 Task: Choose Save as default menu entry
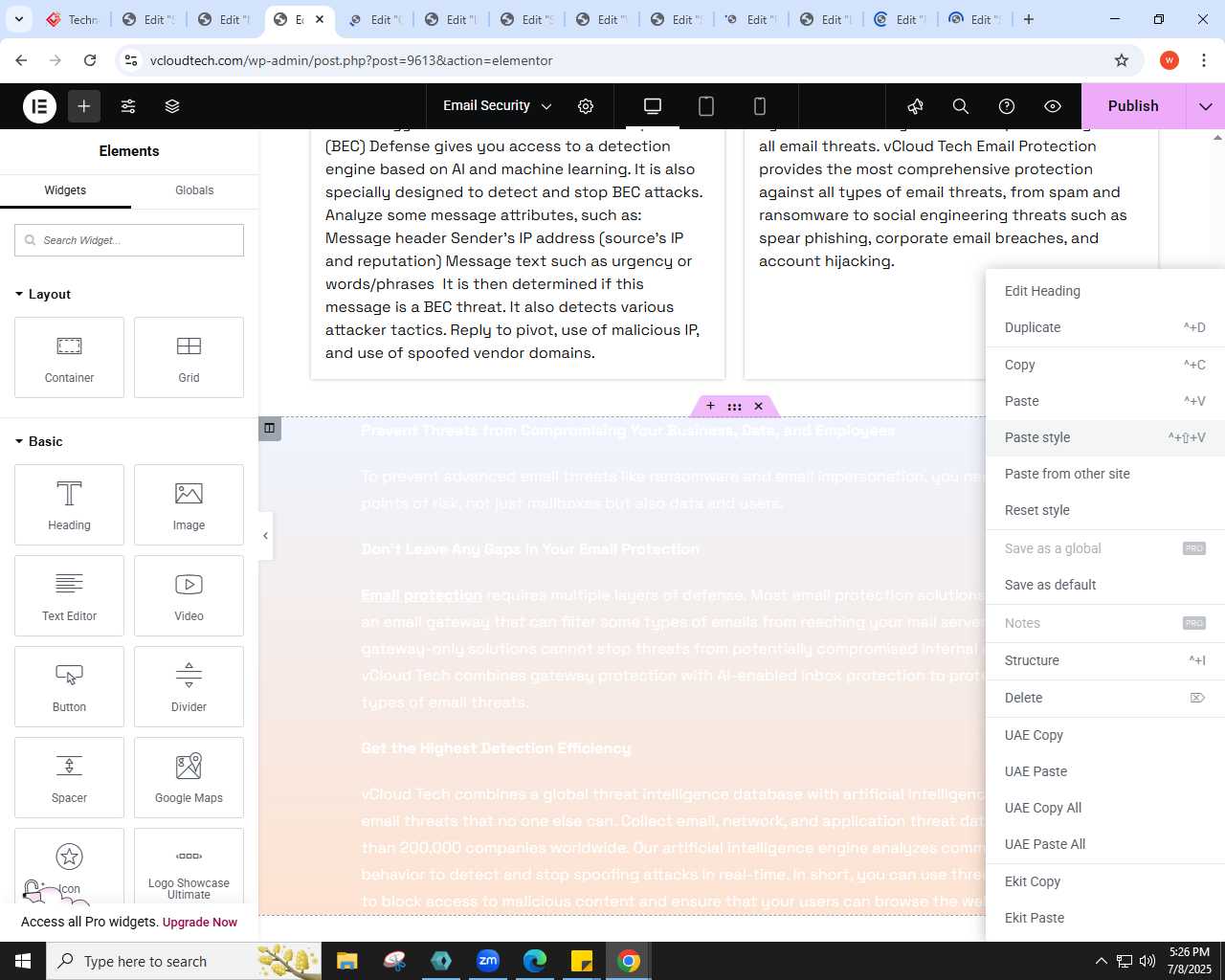tap(1105, 585)
